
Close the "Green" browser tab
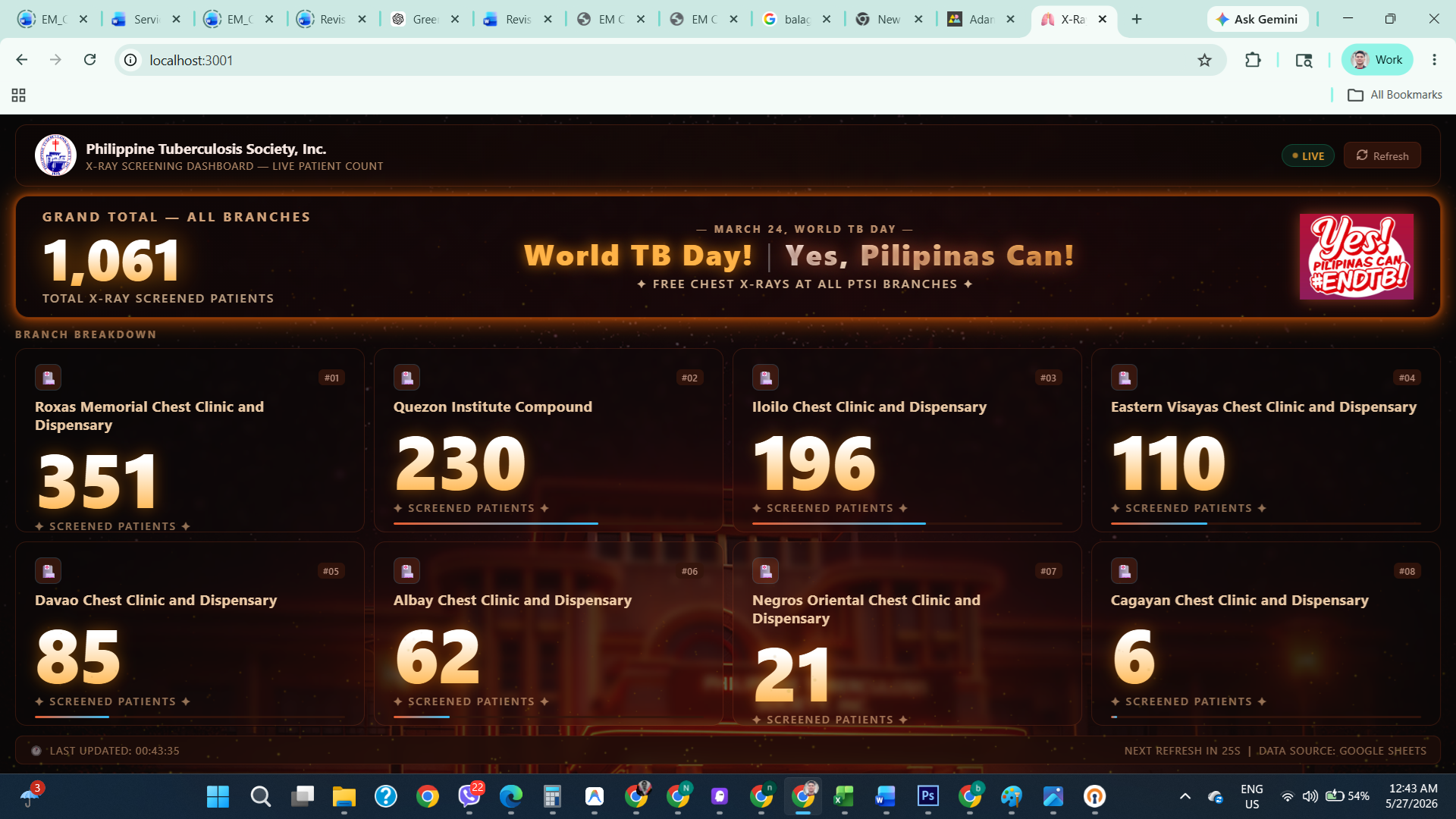(455, 19)
